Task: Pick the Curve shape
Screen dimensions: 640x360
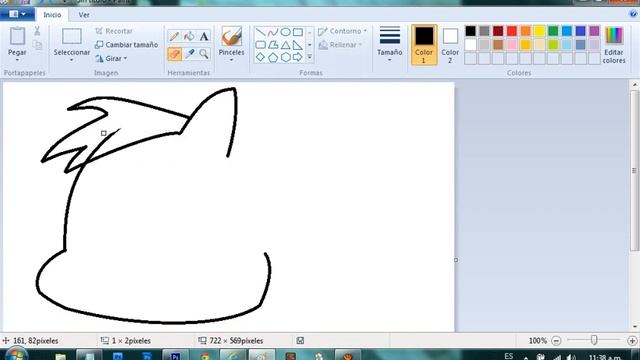Action: point(273,32)
